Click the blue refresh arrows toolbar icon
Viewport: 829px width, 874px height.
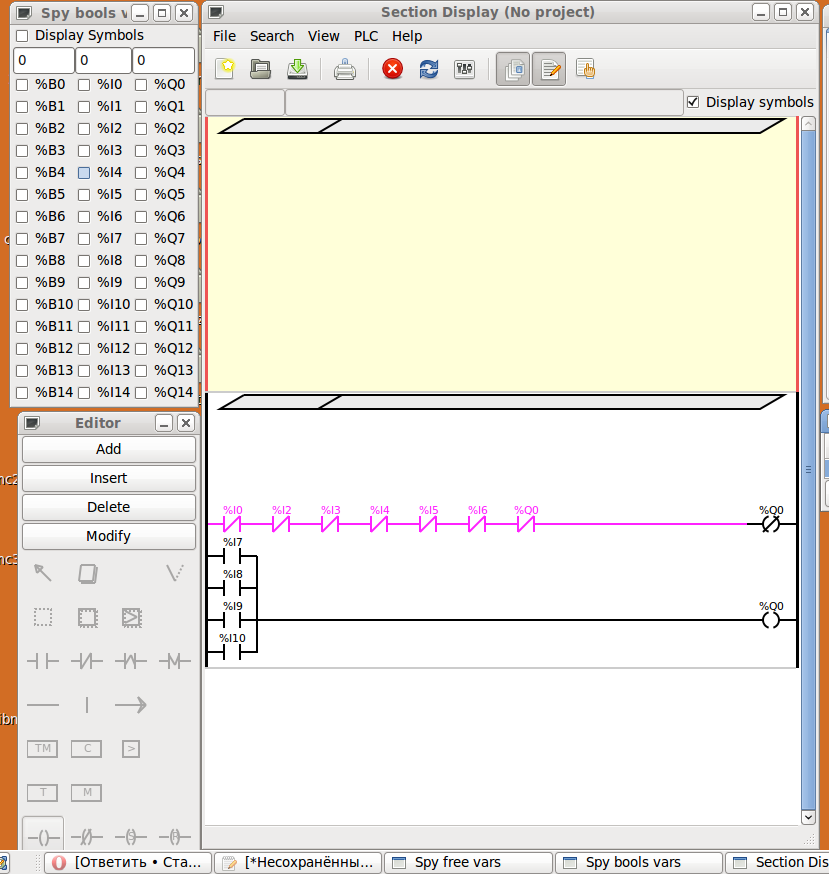429,69
